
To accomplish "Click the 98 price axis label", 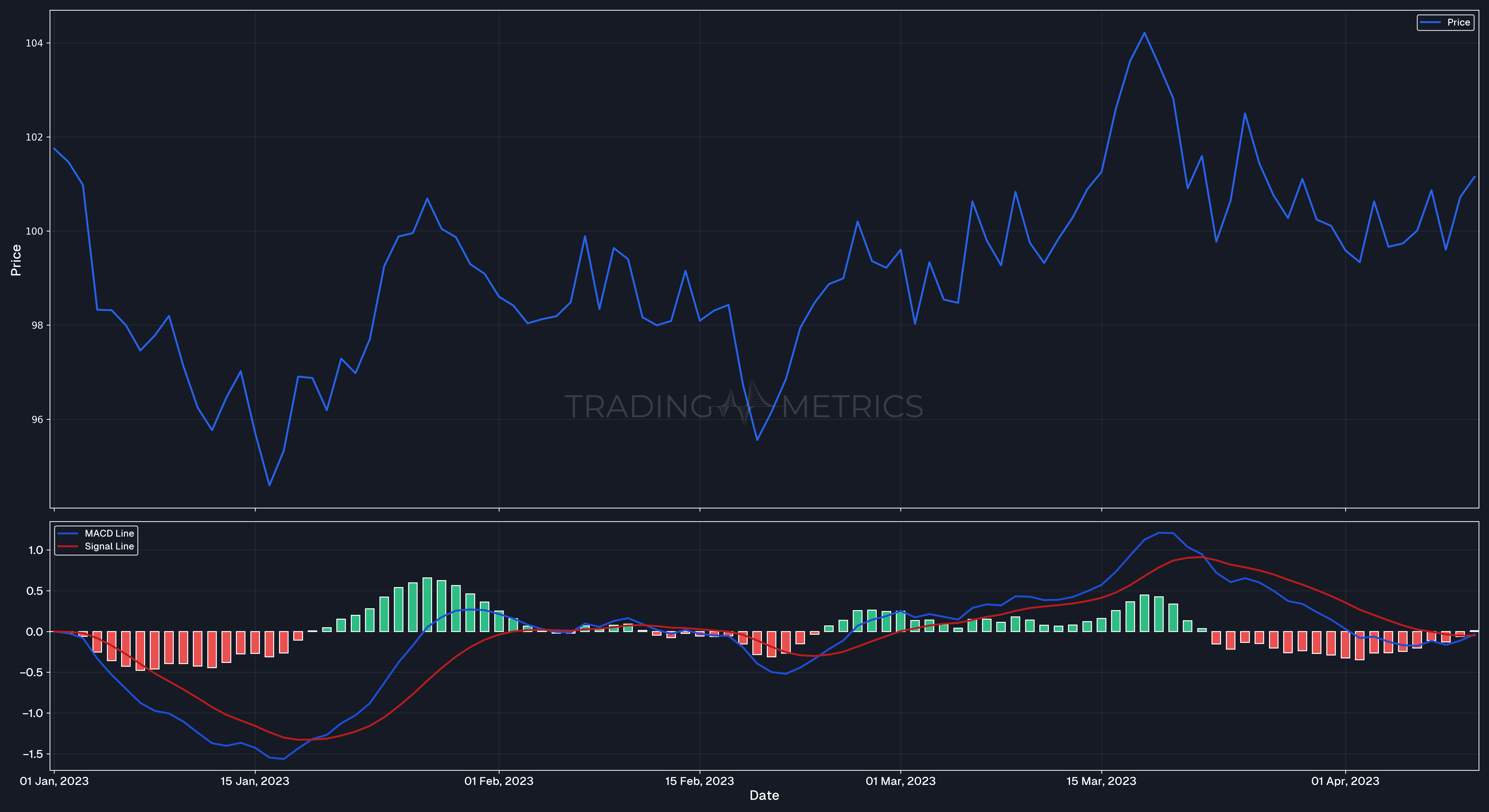I will point(37,325).
